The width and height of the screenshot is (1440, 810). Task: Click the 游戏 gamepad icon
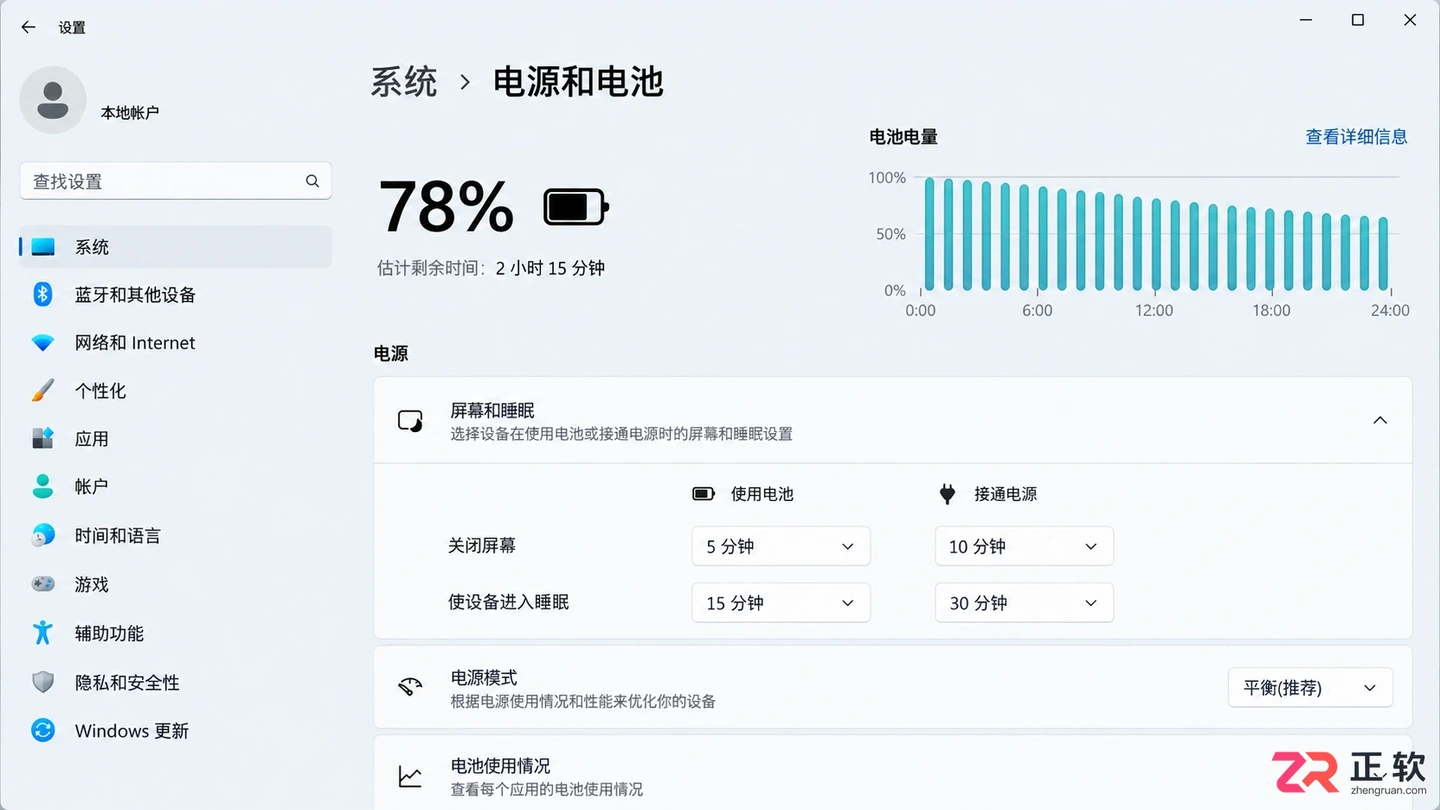43,584
